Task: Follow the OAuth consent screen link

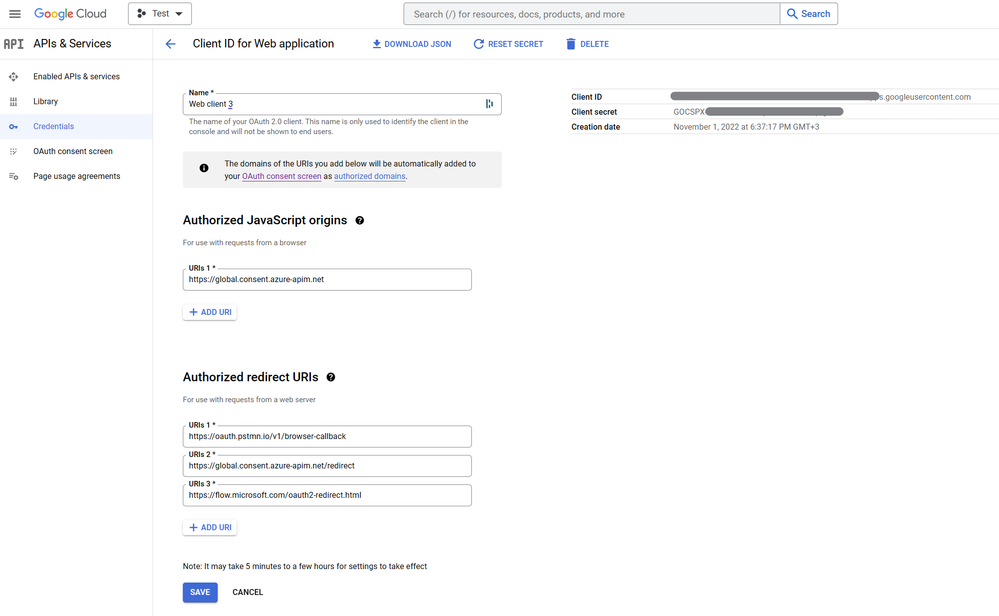Action: [x=282, y=176]
